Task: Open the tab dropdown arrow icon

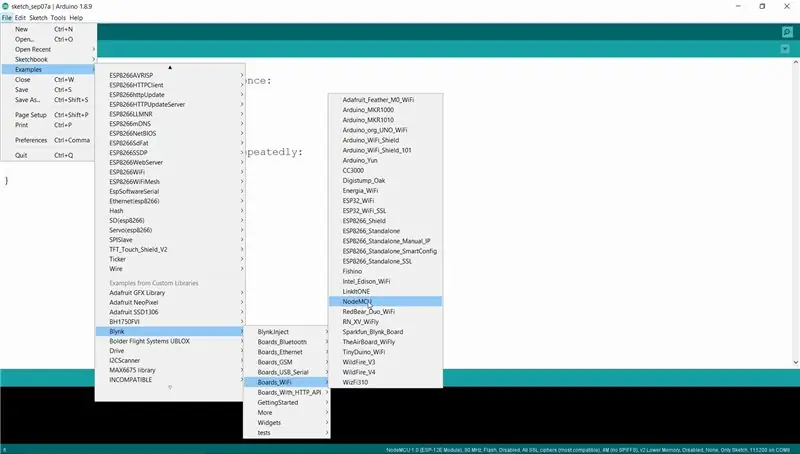Action: [785, 49]
